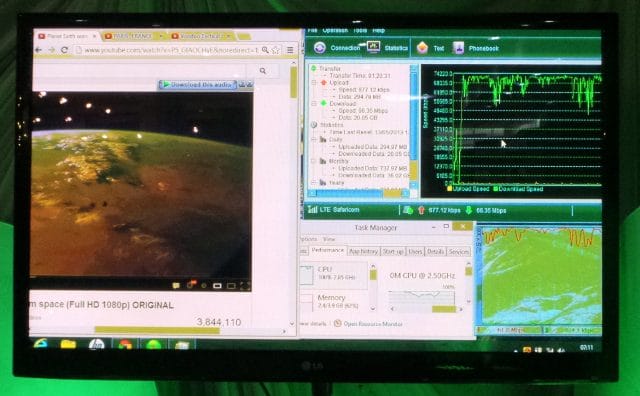
Task: Open the Operation menu in modem app
Action: 335,31
